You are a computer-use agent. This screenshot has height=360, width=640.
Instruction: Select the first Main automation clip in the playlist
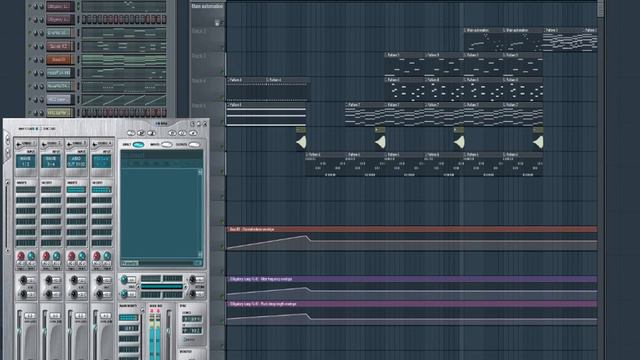click(483, 40)
